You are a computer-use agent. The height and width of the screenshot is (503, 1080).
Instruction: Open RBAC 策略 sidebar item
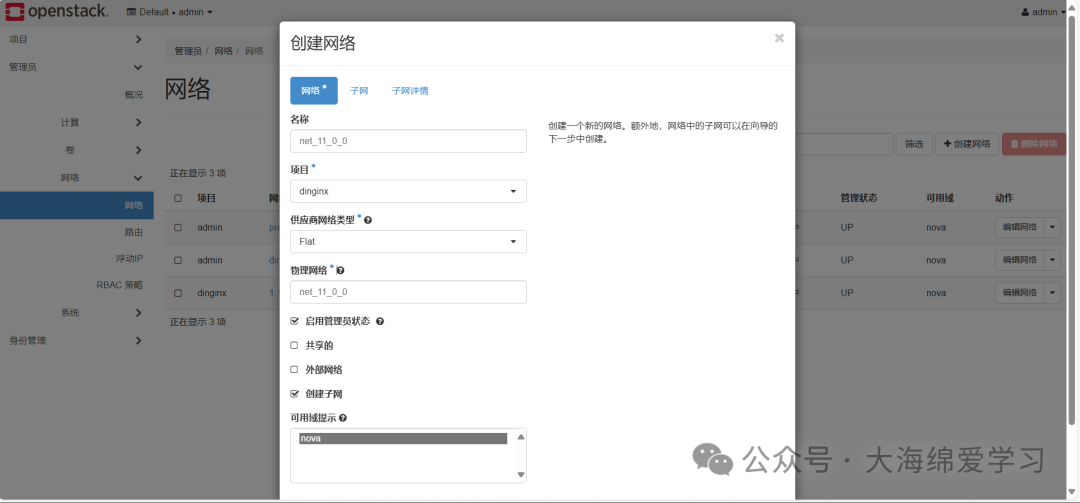(x=119, y=285)
